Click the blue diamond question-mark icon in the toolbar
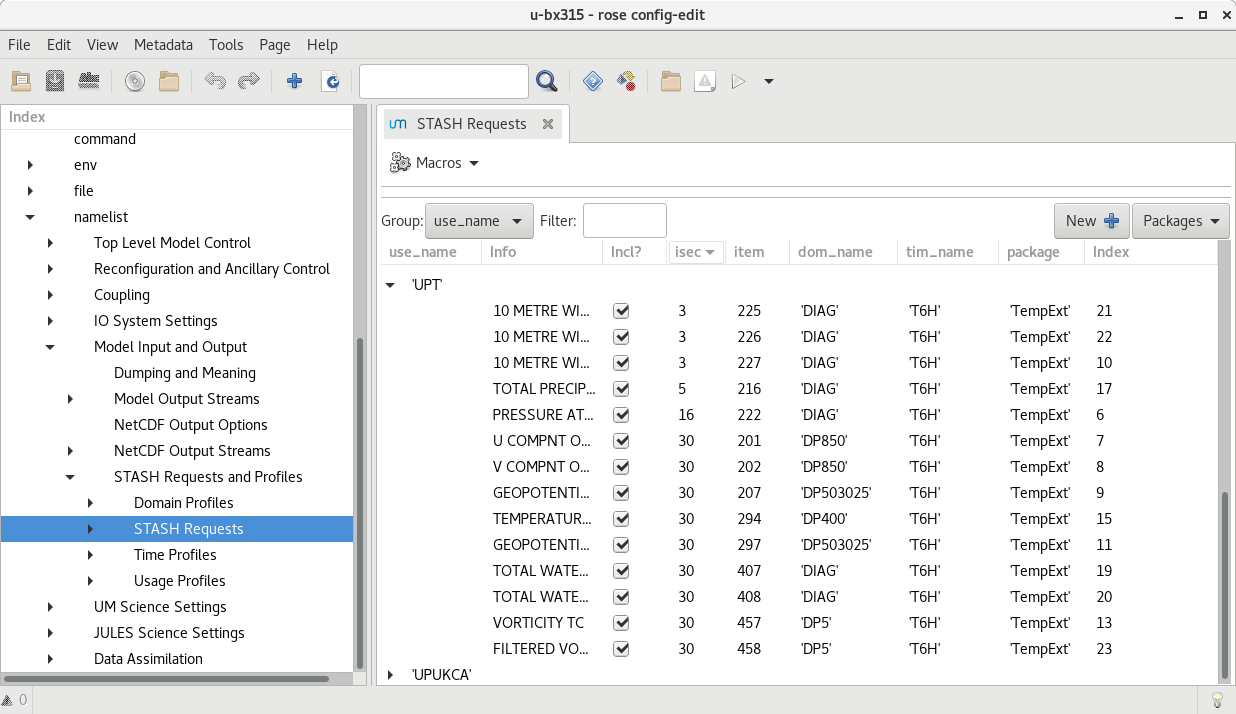Screen dimensions: 1236x714 click(593, 81)
